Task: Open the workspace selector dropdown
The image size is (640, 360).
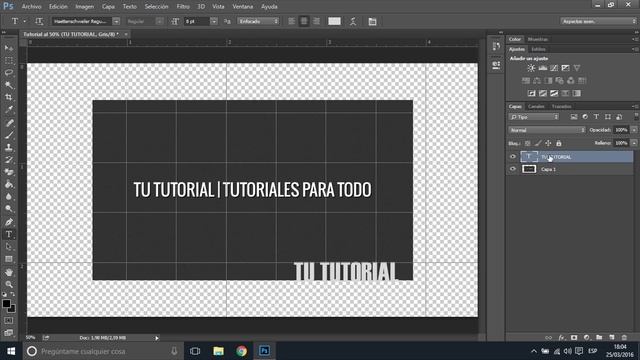Action: click(598, 21)
